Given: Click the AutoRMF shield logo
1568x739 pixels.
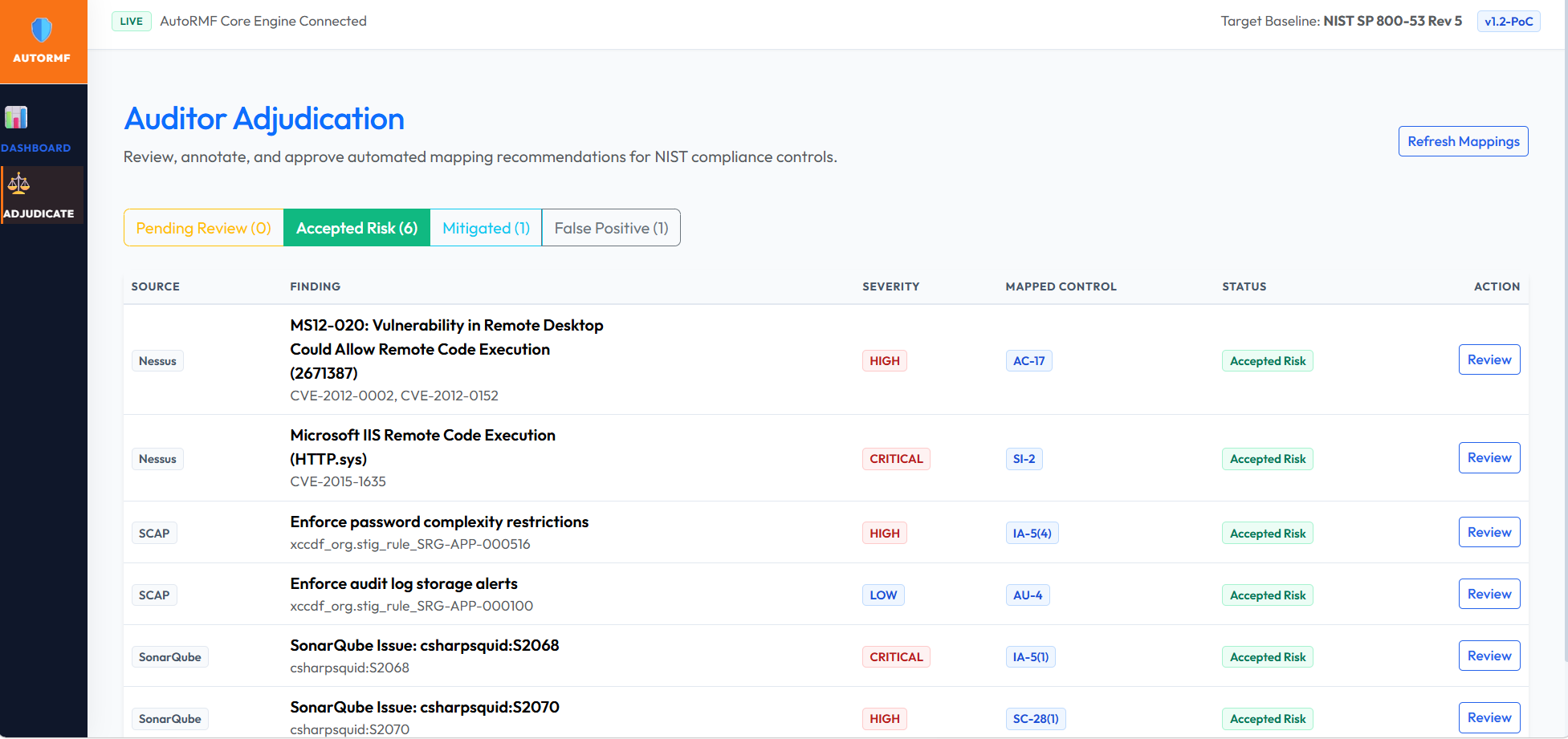Looking at the screenshot, I should [42, 30].
